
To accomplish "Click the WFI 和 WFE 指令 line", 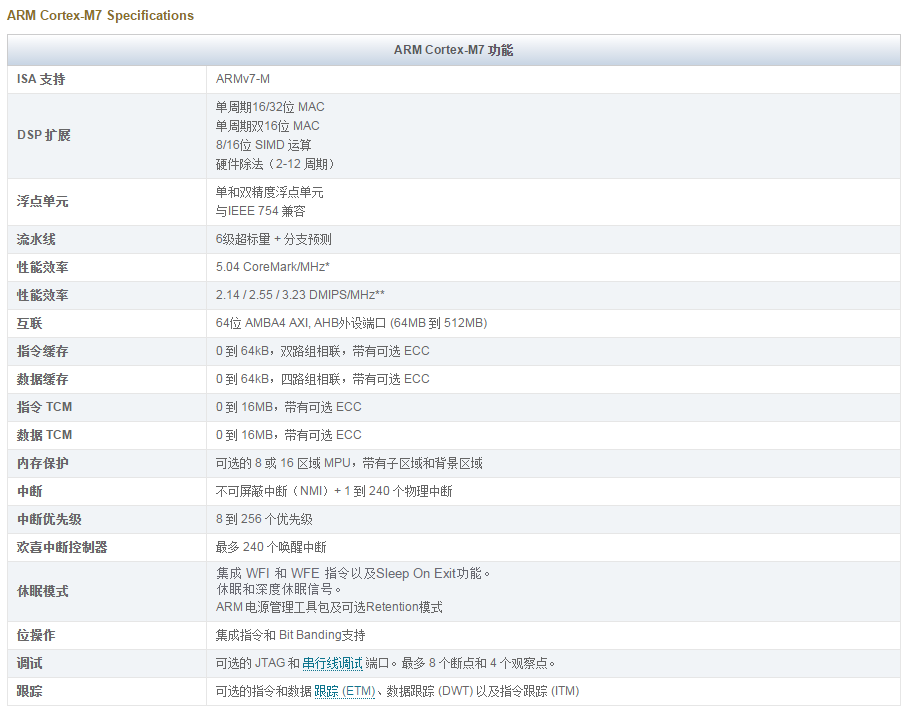I will click(353, 574).
